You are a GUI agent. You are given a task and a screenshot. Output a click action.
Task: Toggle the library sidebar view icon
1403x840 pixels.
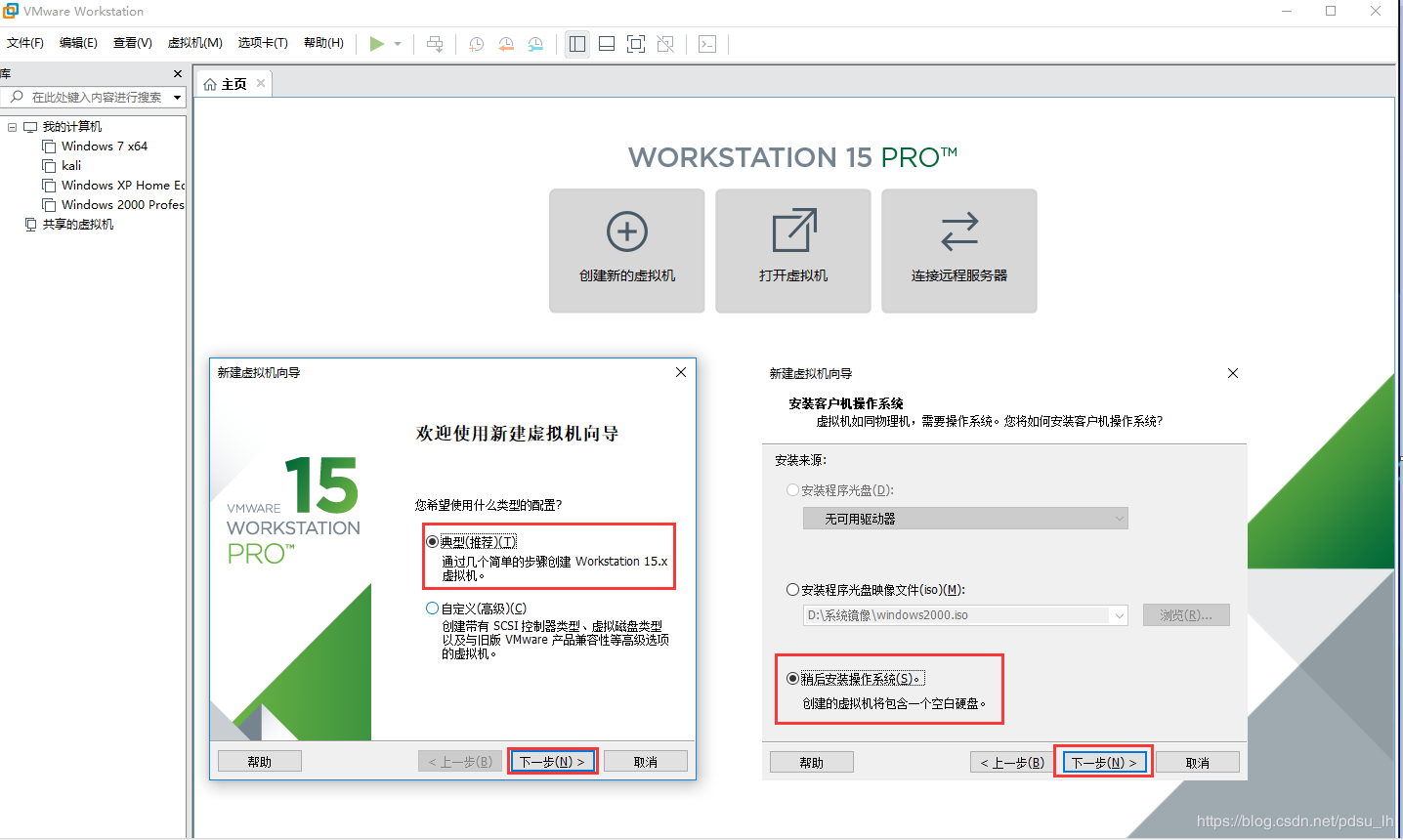(577, 44)
